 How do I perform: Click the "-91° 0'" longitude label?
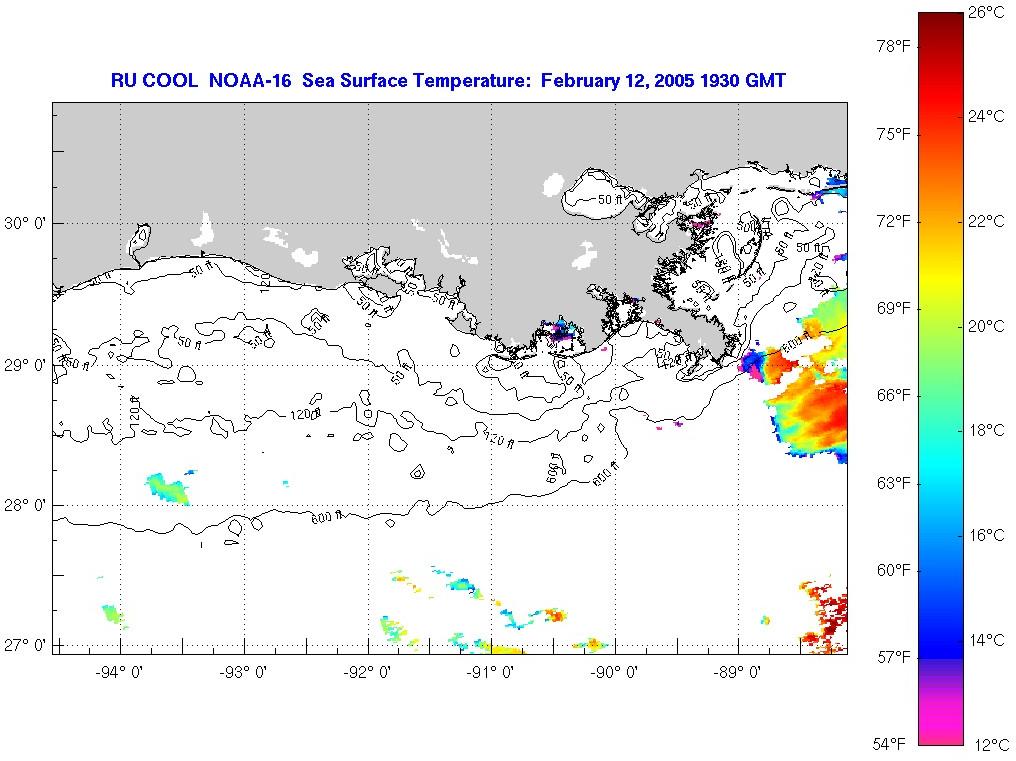pyautogui.click(x=491, y=672)
